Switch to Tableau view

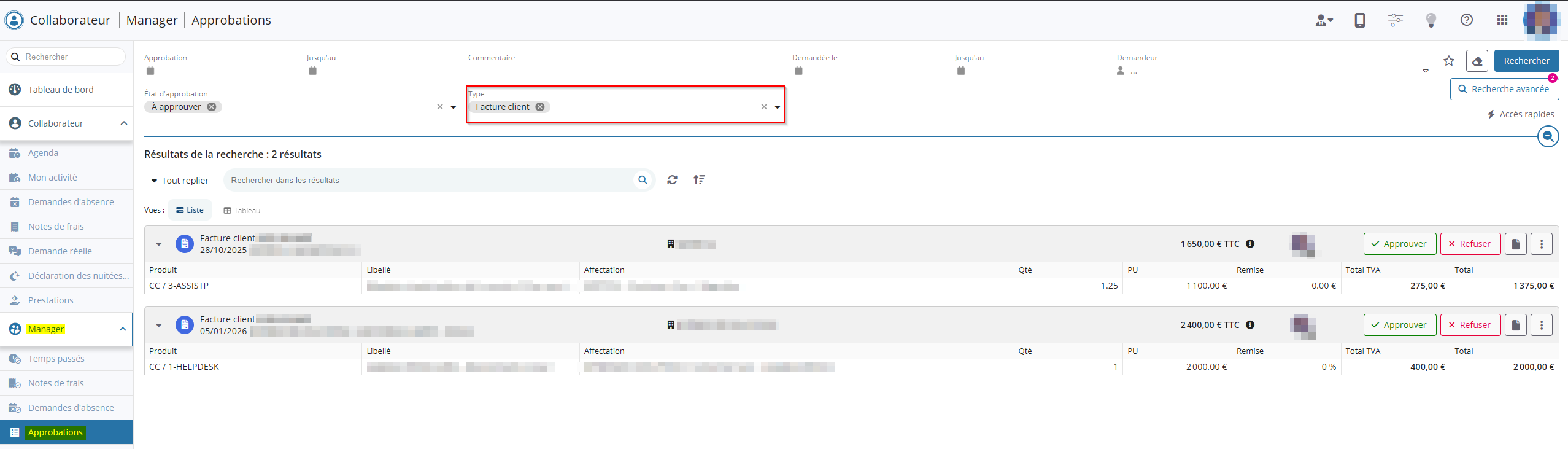tap(242, 210)
